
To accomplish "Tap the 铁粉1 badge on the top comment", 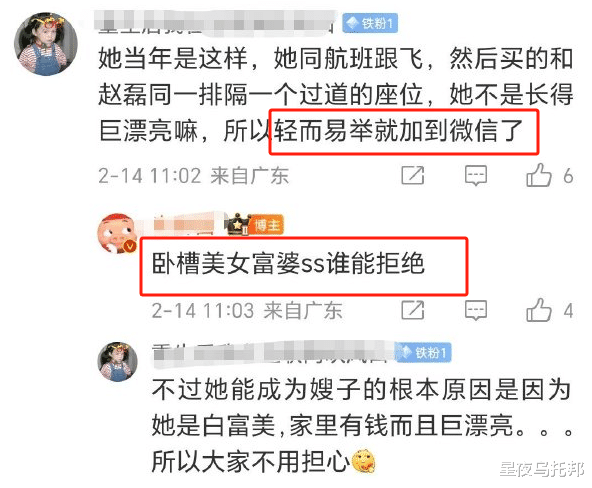I will coord(370,24).
